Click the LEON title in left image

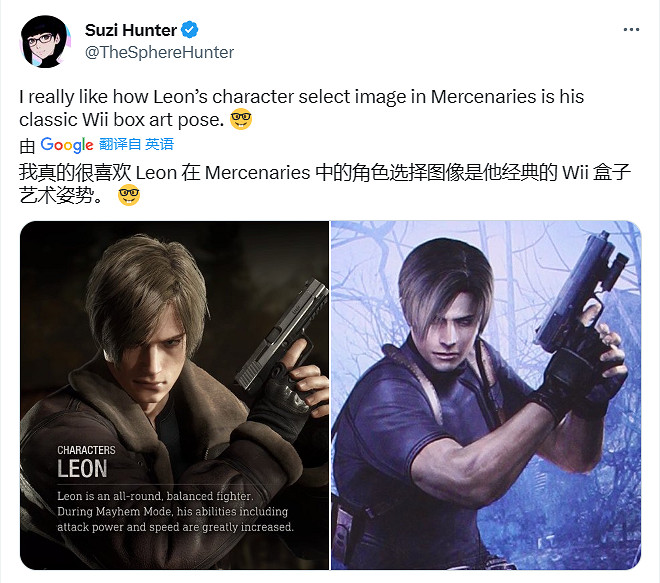82,469
